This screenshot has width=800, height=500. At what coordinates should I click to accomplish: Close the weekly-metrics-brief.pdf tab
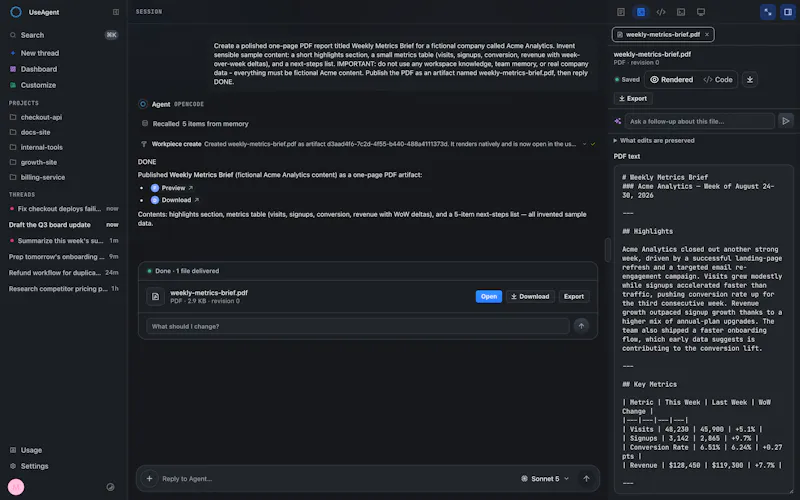coord(707,34)
